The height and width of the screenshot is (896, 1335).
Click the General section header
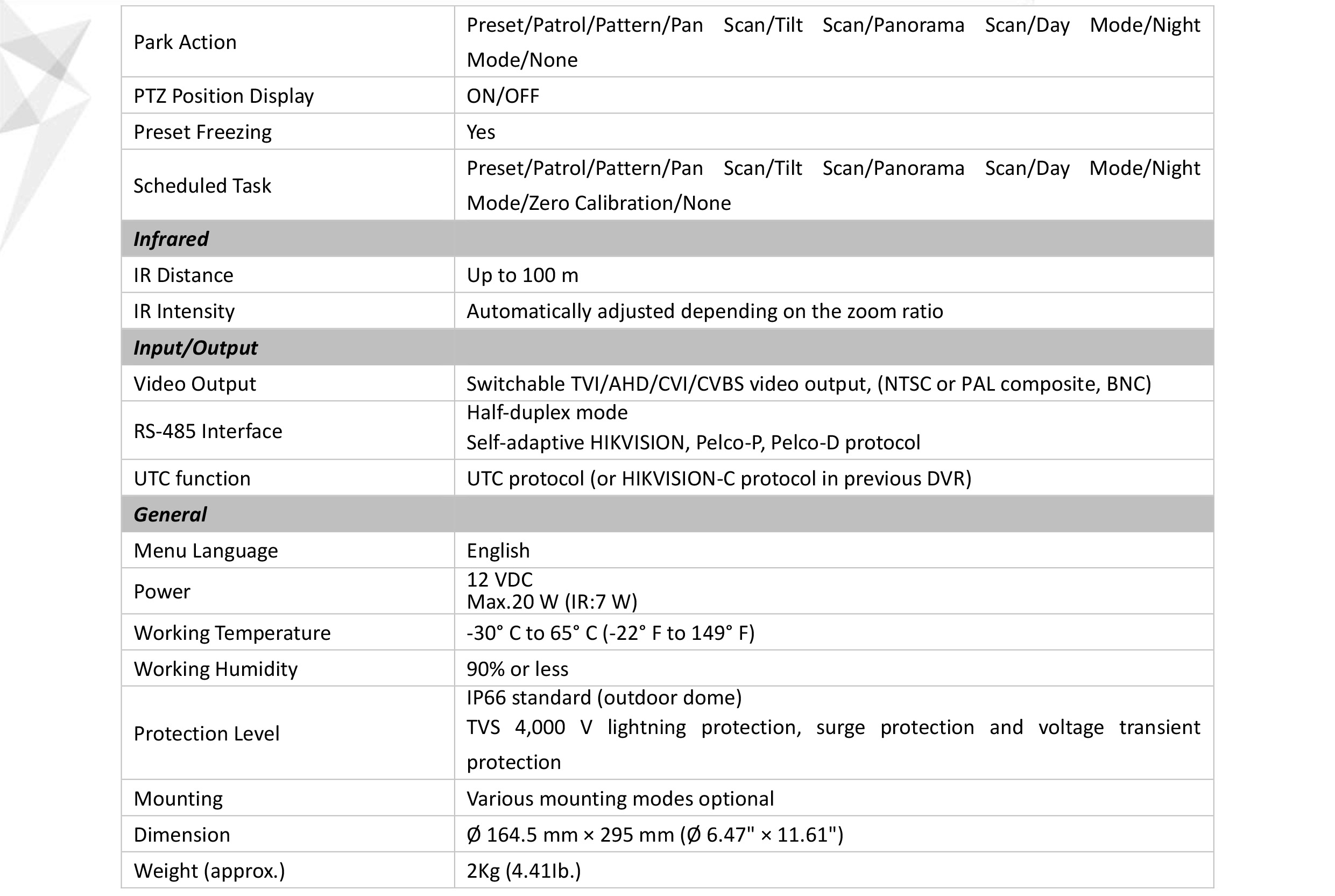click(169, 515)
